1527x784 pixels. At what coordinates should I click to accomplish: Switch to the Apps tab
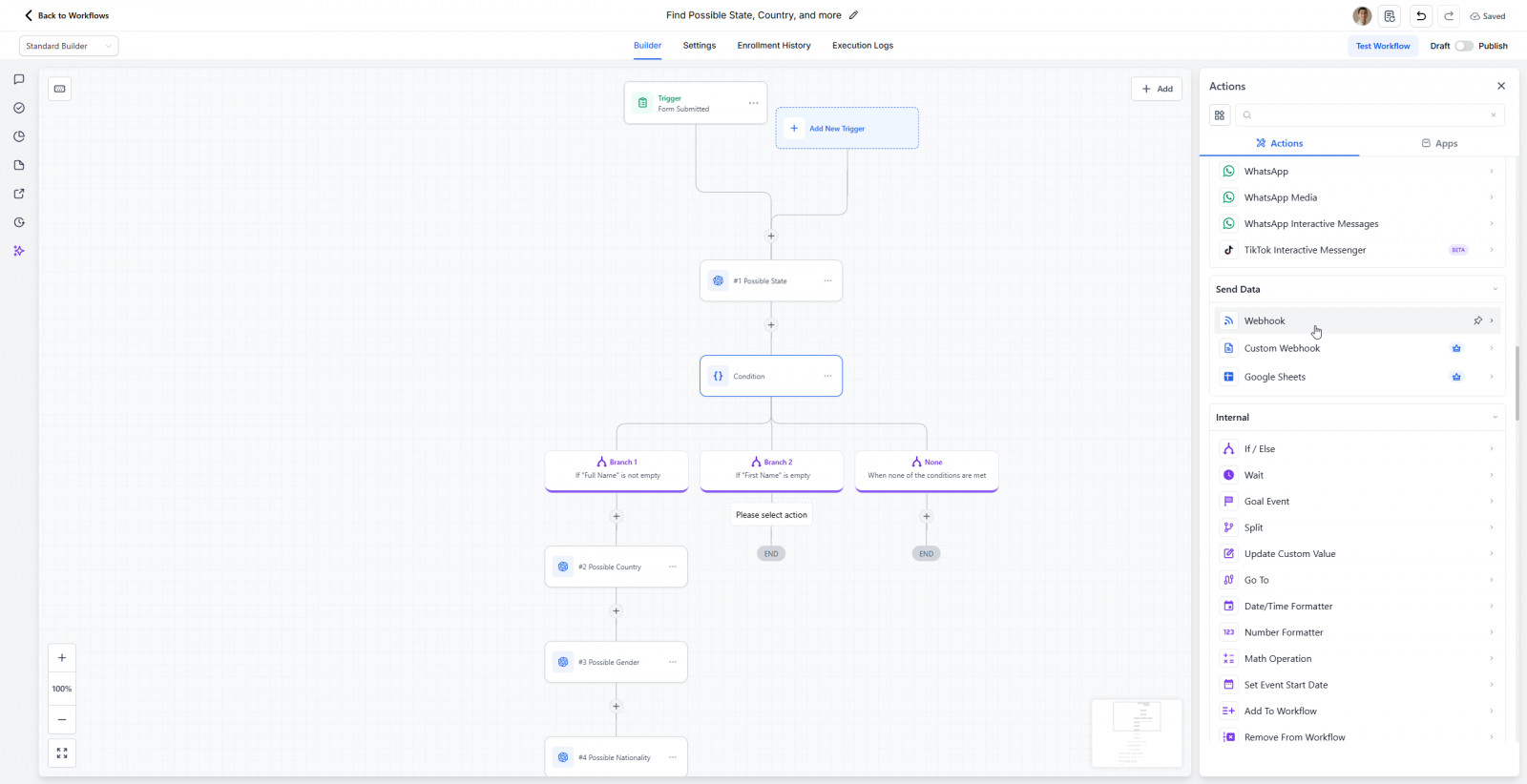point(1439,143)
